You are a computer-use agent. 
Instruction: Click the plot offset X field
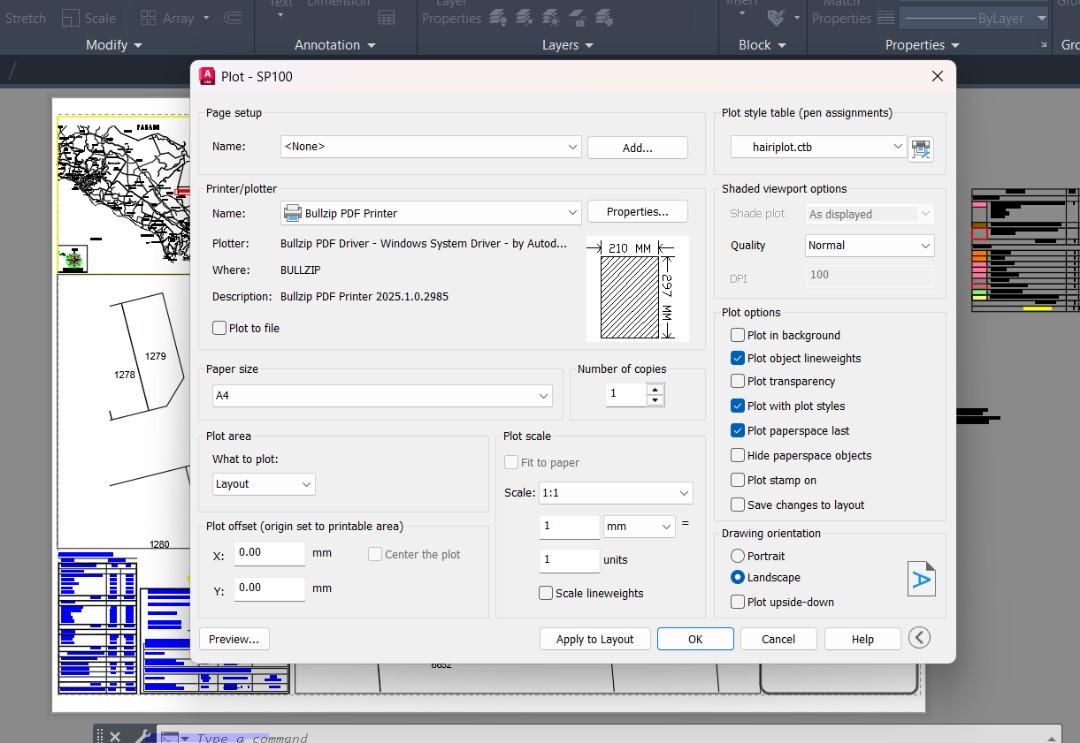coord(269,553)
